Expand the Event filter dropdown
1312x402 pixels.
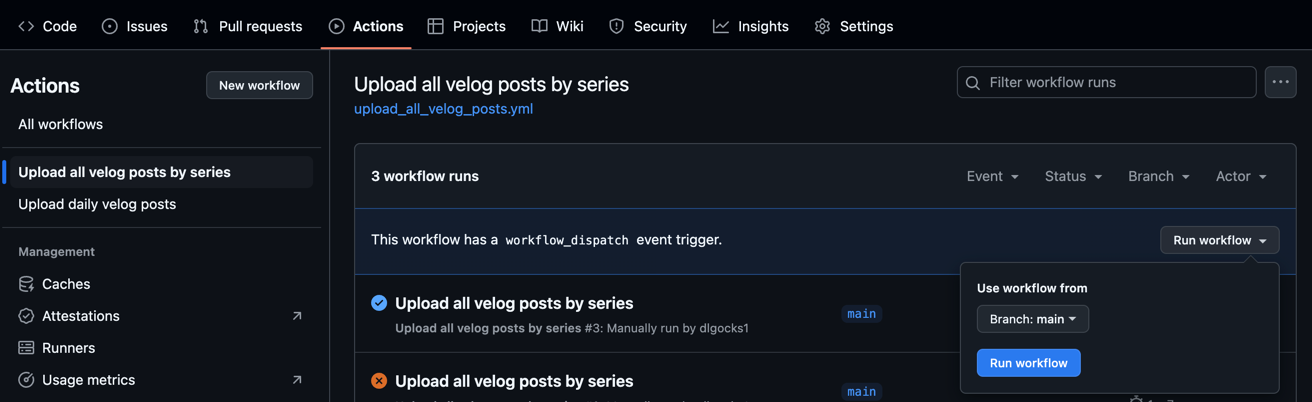tap(992, 176)
